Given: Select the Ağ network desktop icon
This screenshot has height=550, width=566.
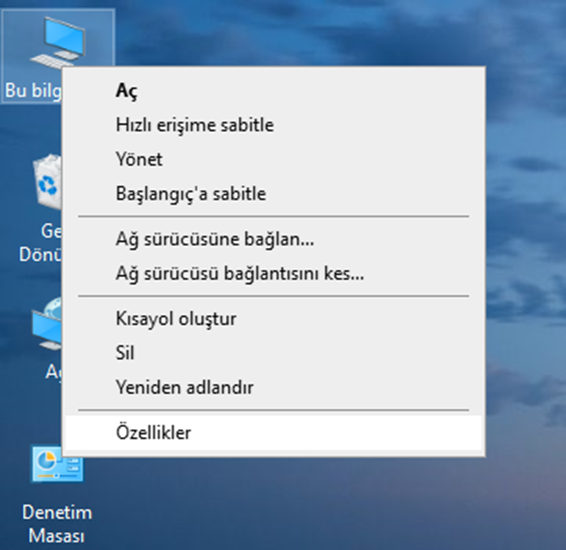Looking at the screenshot, I should [x=47, y=324].
